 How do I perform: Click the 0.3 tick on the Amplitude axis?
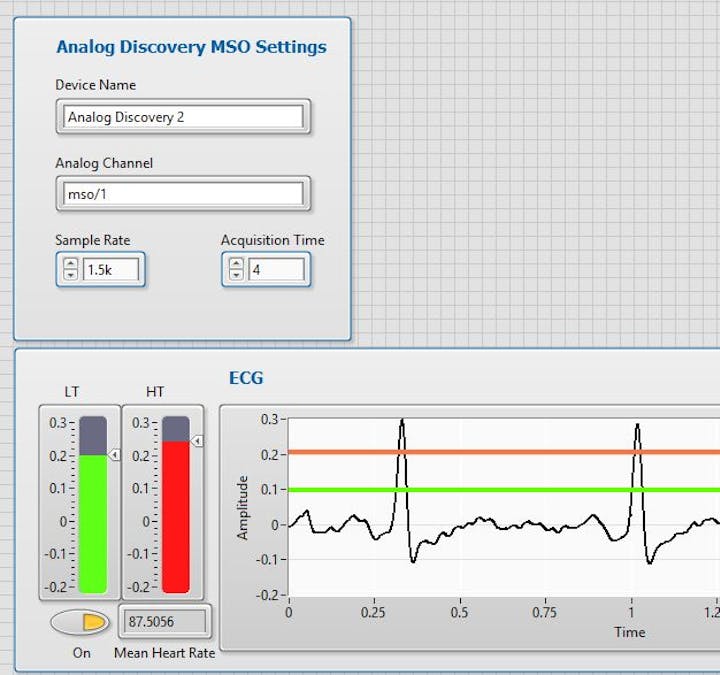270,419
